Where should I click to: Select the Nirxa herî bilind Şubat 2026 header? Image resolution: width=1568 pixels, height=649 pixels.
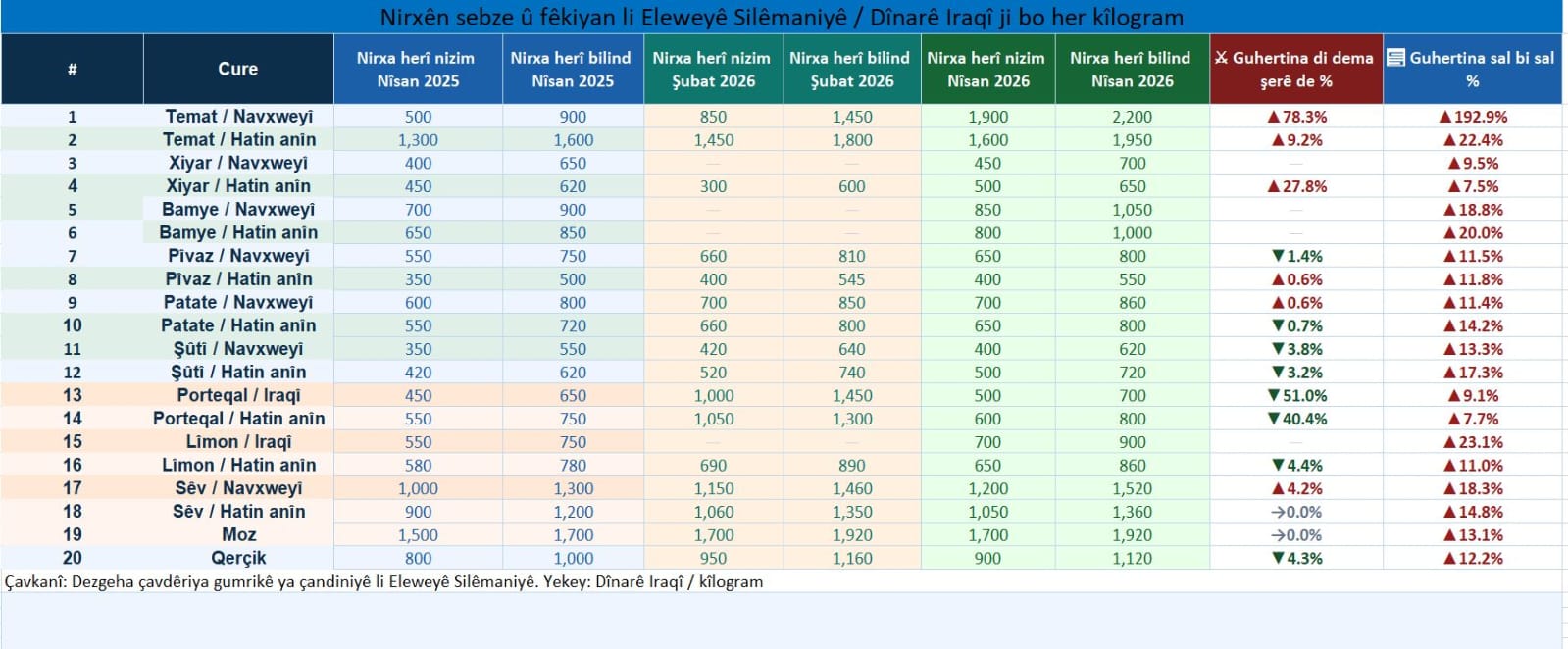point(851,69)
